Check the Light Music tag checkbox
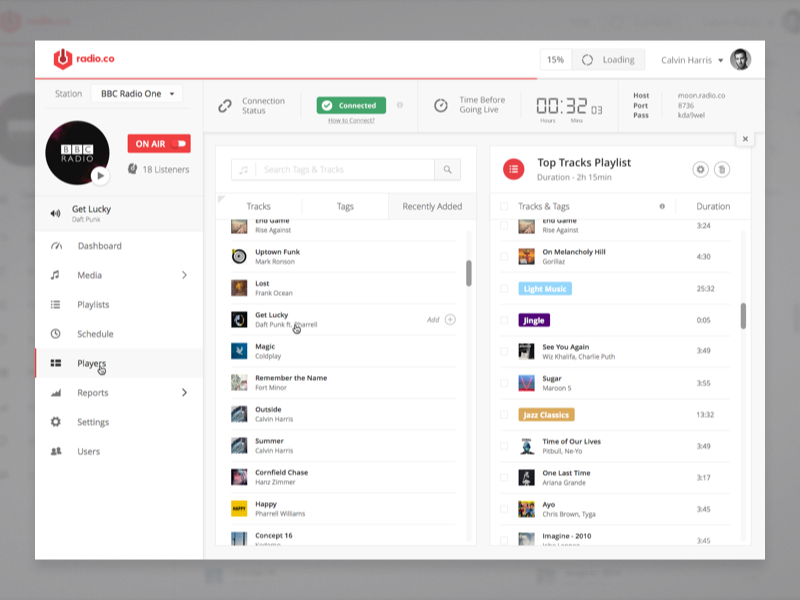The image size is (800, 600). pos(504,288)
